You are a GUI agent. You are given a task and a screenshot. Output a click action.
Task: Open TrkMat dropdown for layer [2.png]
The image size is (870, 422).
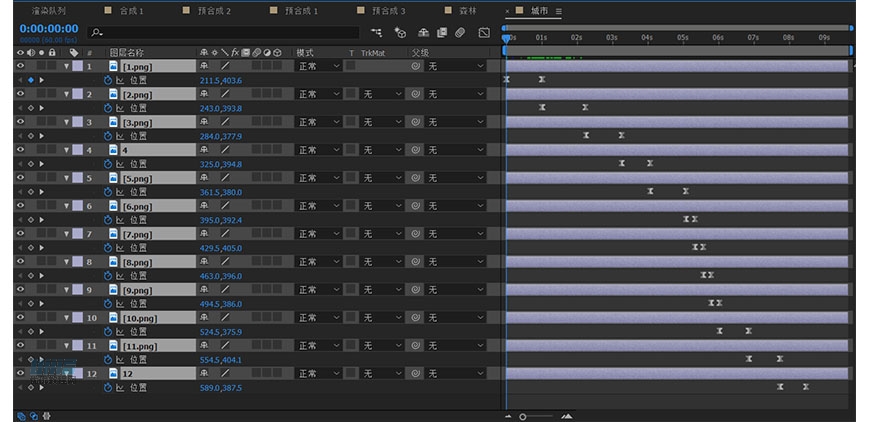[x=382, y=94]
